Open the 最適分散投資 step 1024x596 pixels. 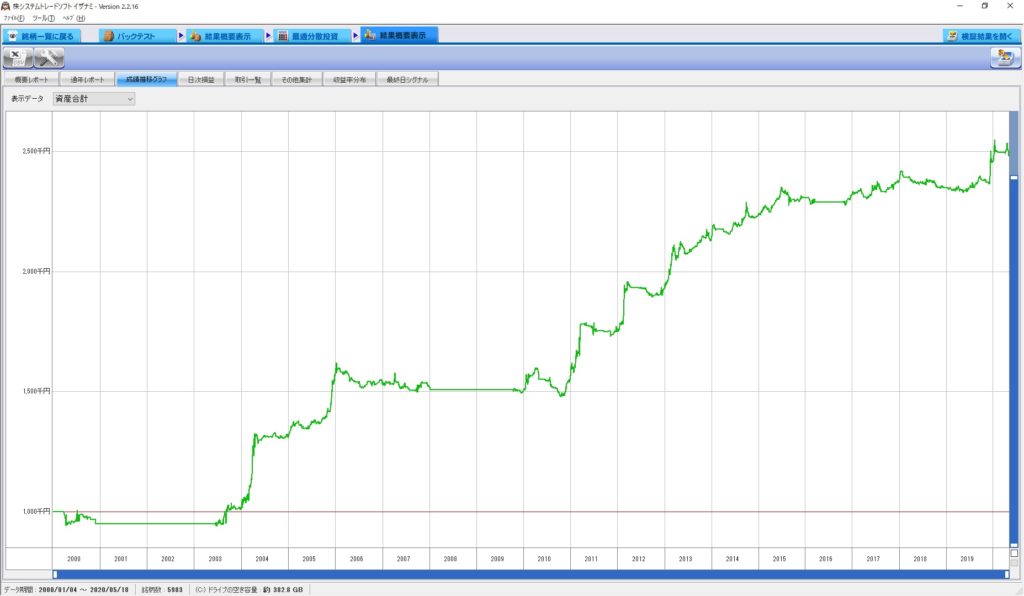click(312, 36)
